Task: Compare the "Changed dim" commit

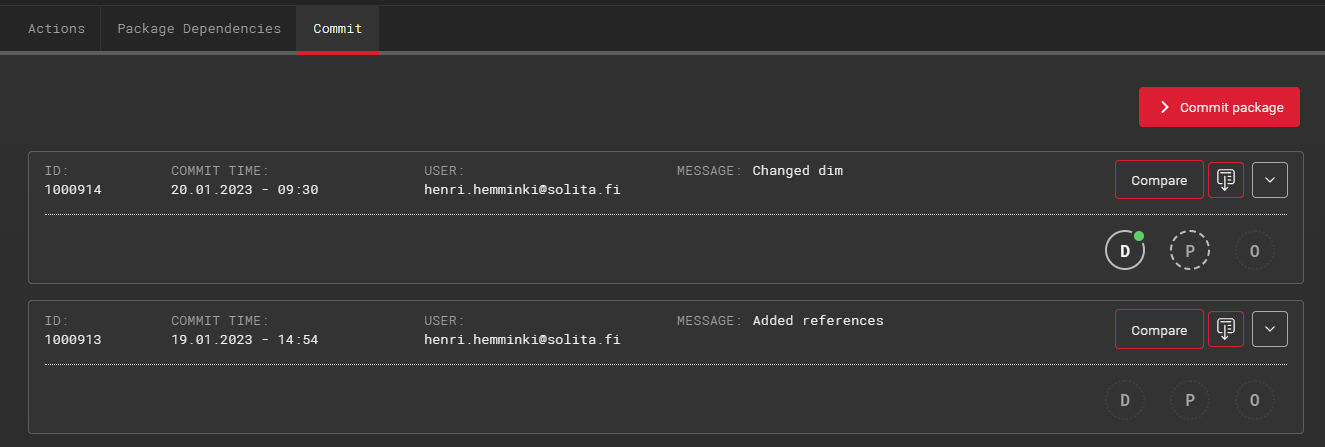Action: pos(1159,181)
